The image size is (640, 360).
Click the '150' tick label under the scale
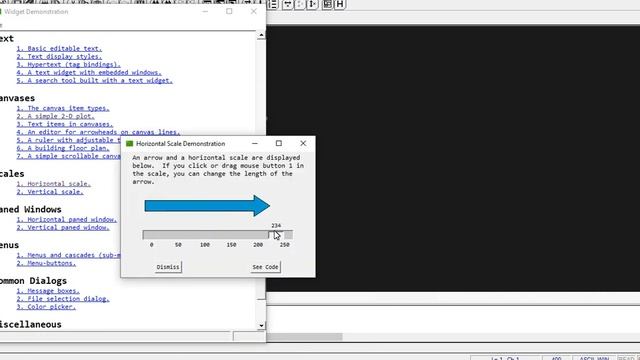coord(231,245)
